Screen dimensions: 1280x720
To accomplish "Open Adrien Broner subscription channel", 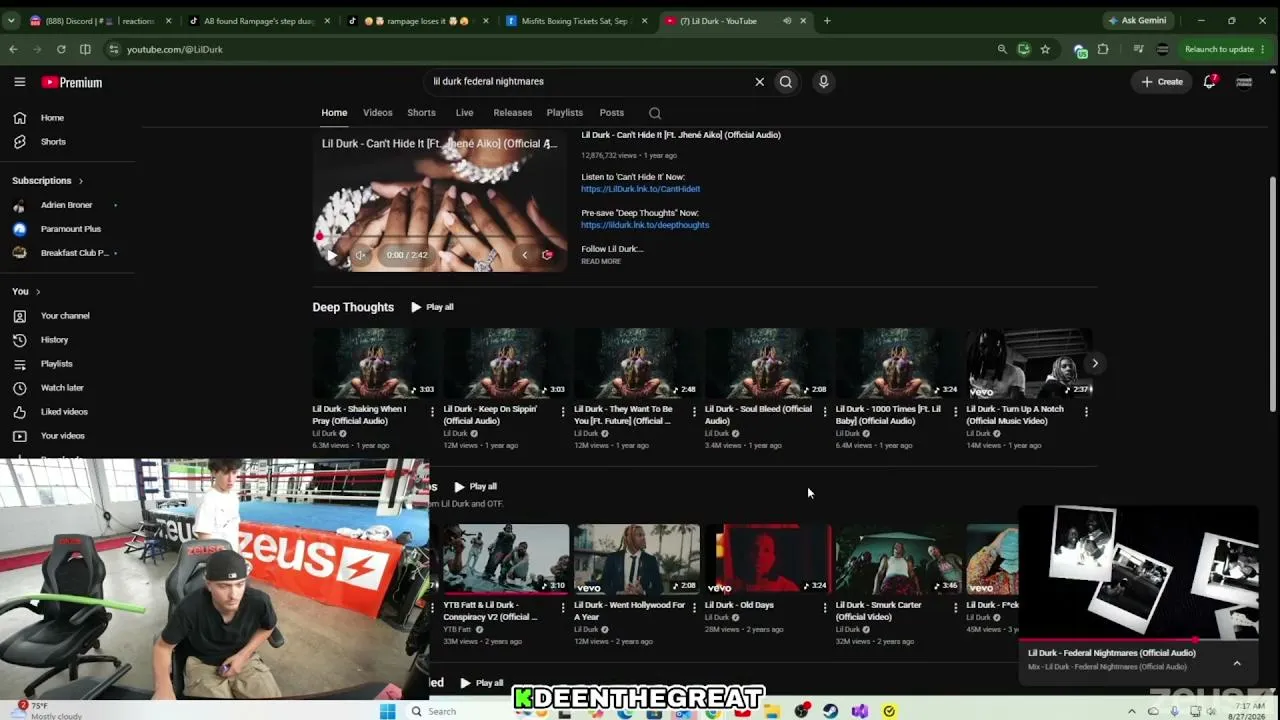I will pyautogui.click(x=67, y=205).
